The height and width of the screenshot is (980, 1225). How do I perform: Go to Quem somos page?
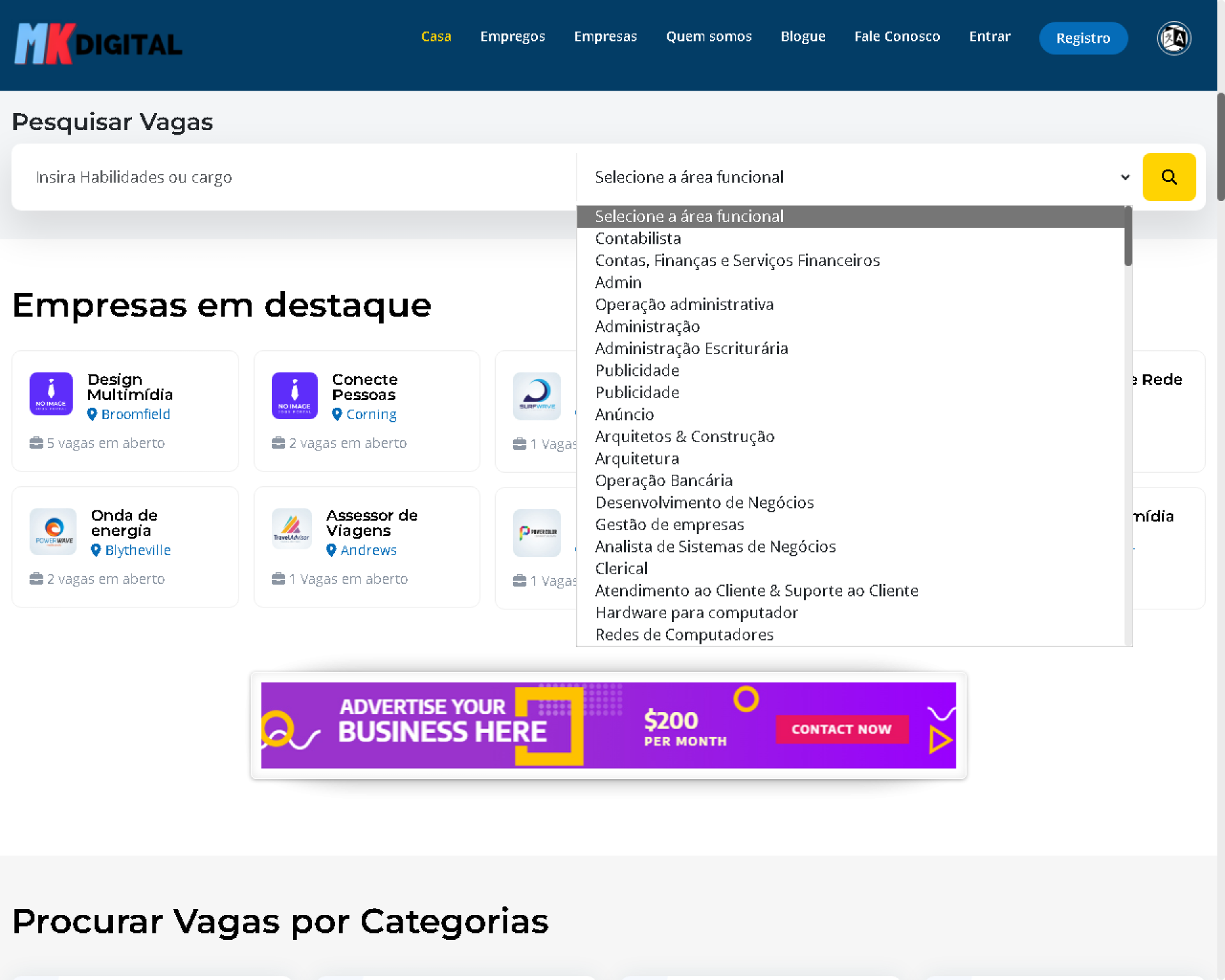[x=708, y=36]
